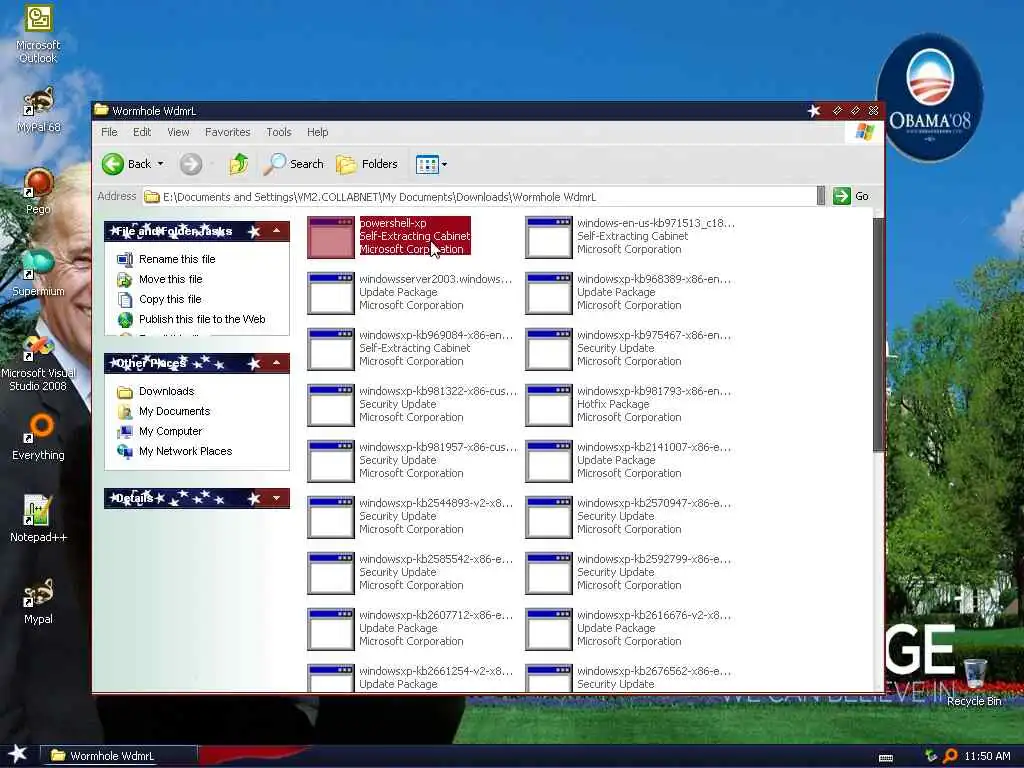Go to My Documents in Other Places
Screen dimensions: 1024x768
[x=174, y=411]
